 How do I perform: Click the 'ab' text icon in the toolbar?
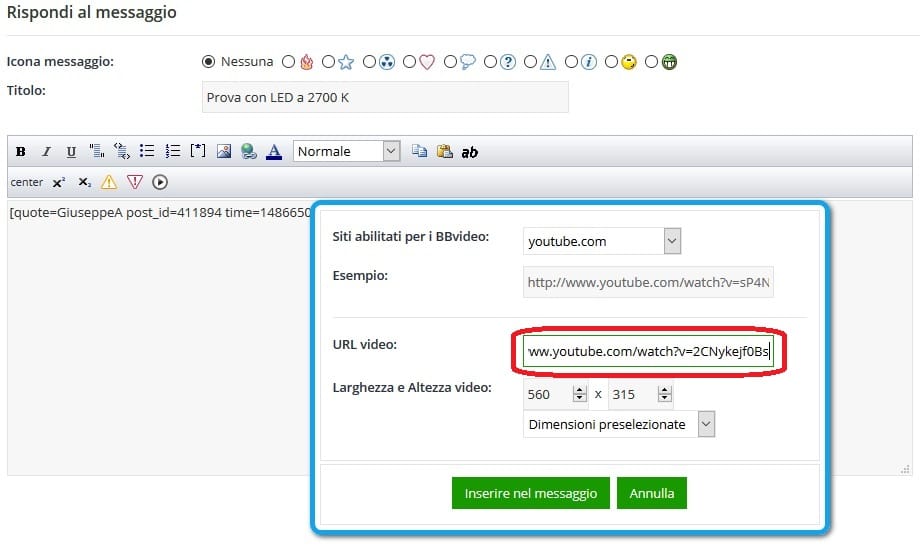(469, 152)
